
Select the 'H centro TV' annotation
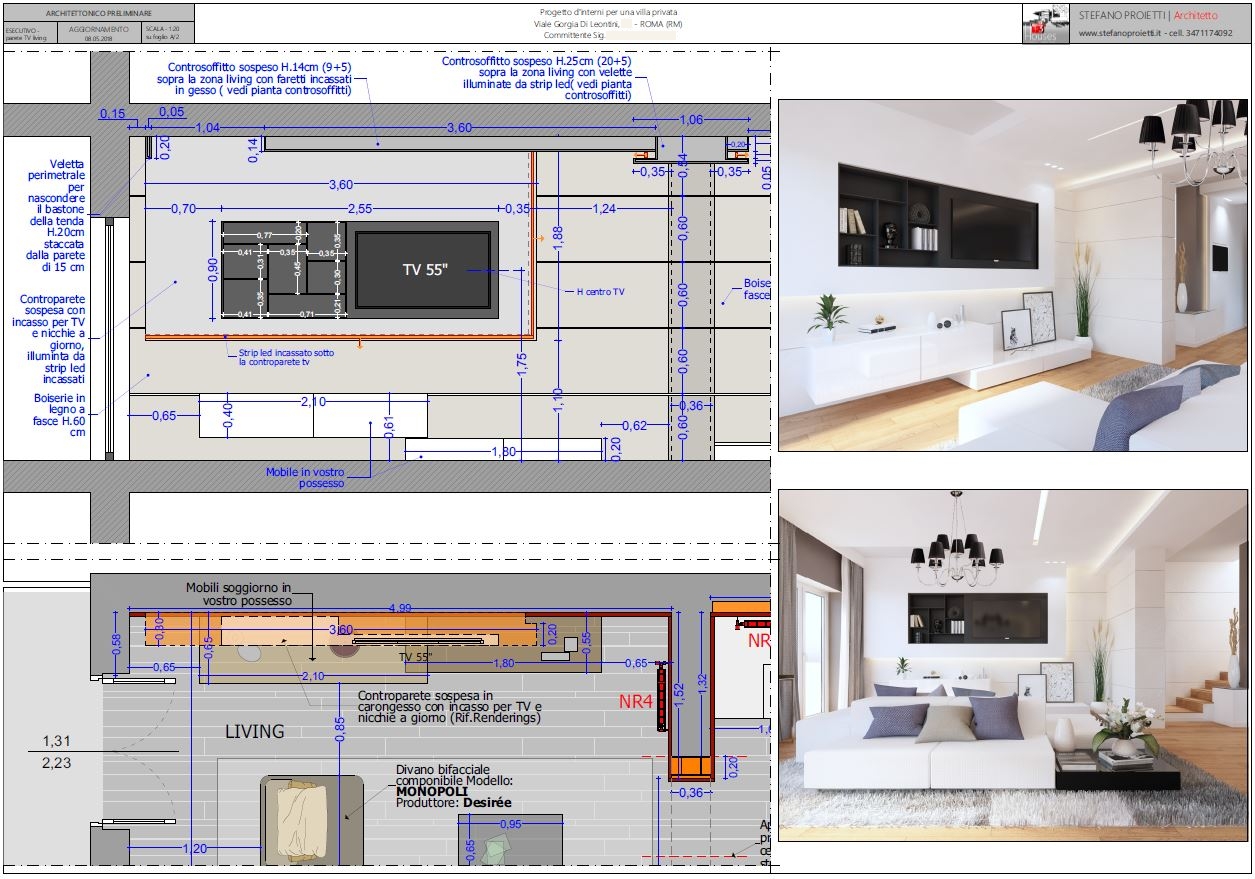[x=600, y=292]
